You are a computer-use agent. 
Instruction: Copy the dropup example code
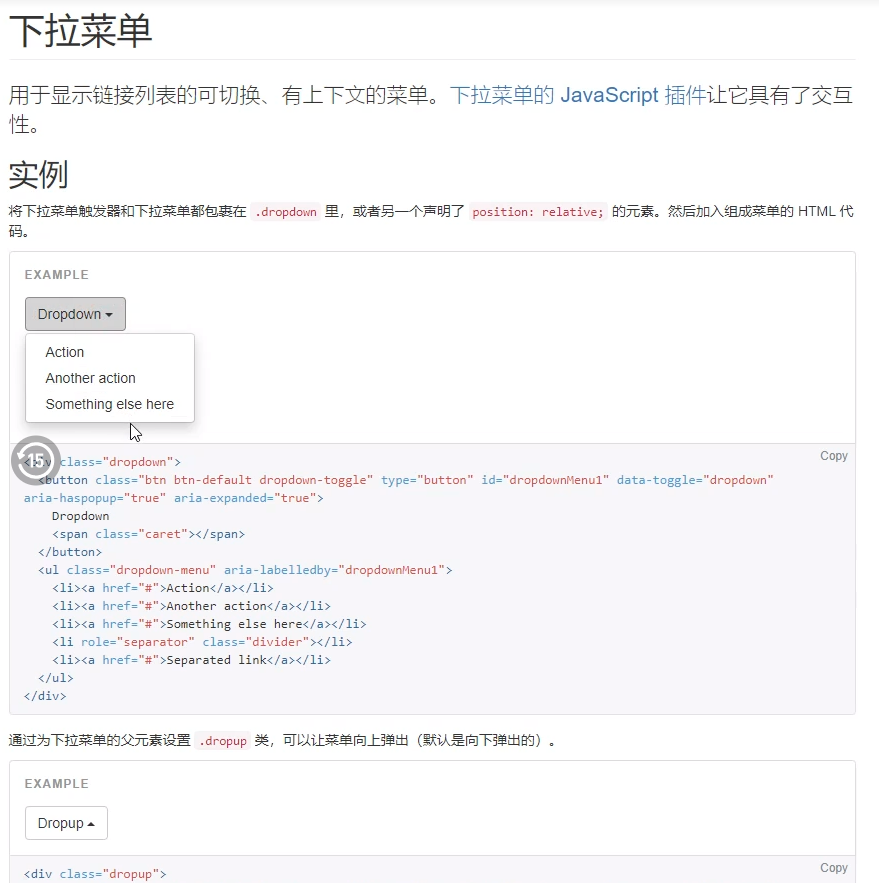click(833, 867)
